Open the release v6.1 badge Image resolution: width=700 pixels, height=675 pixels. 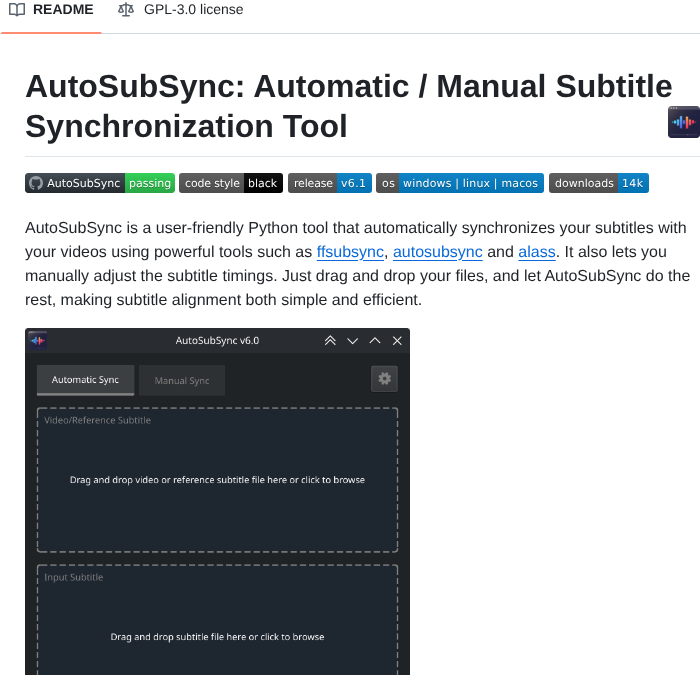pos(330,183)
